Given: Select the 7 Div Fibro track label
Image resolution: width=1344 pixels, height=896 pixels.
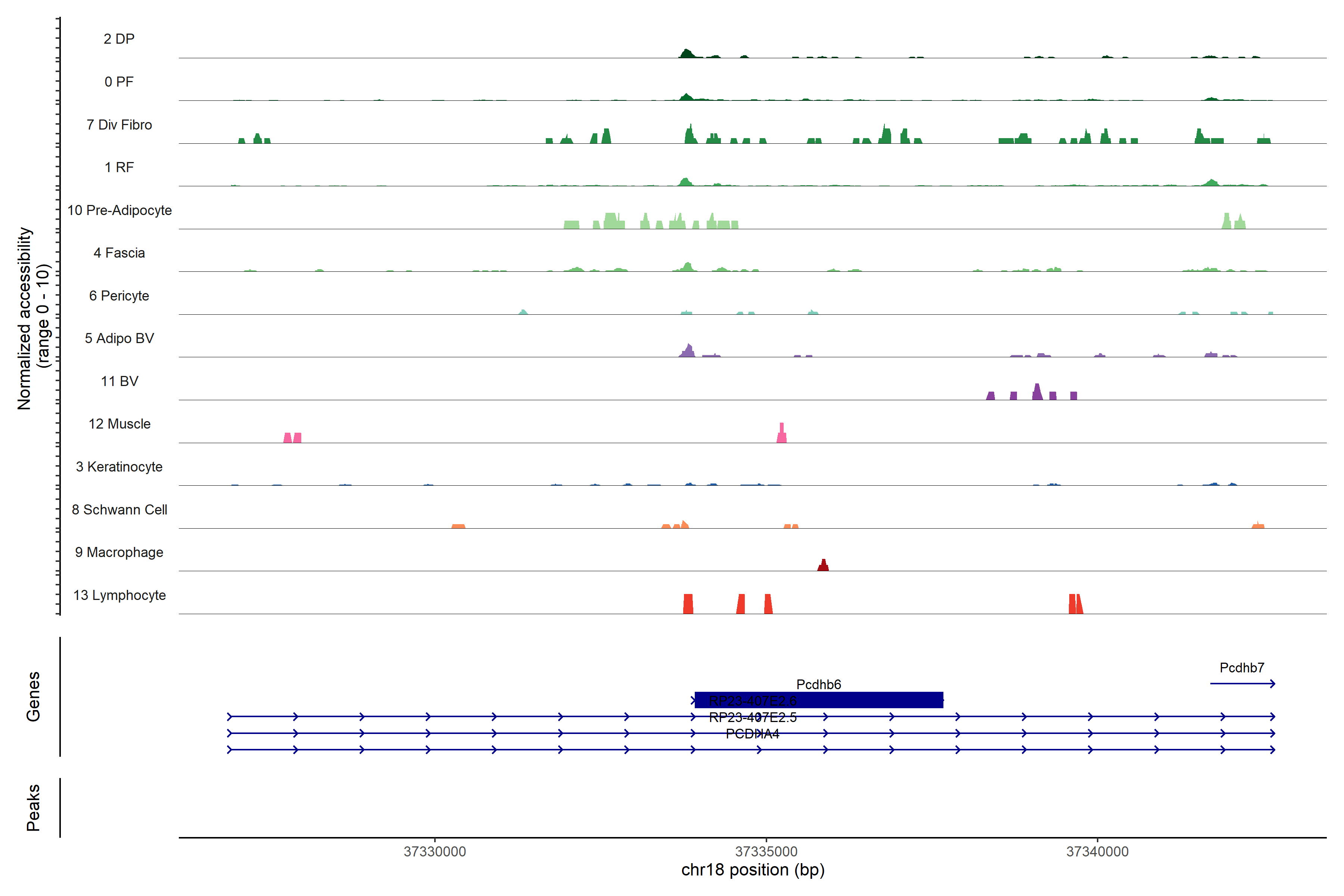Looking at the screenshot, I should [119, 125].
